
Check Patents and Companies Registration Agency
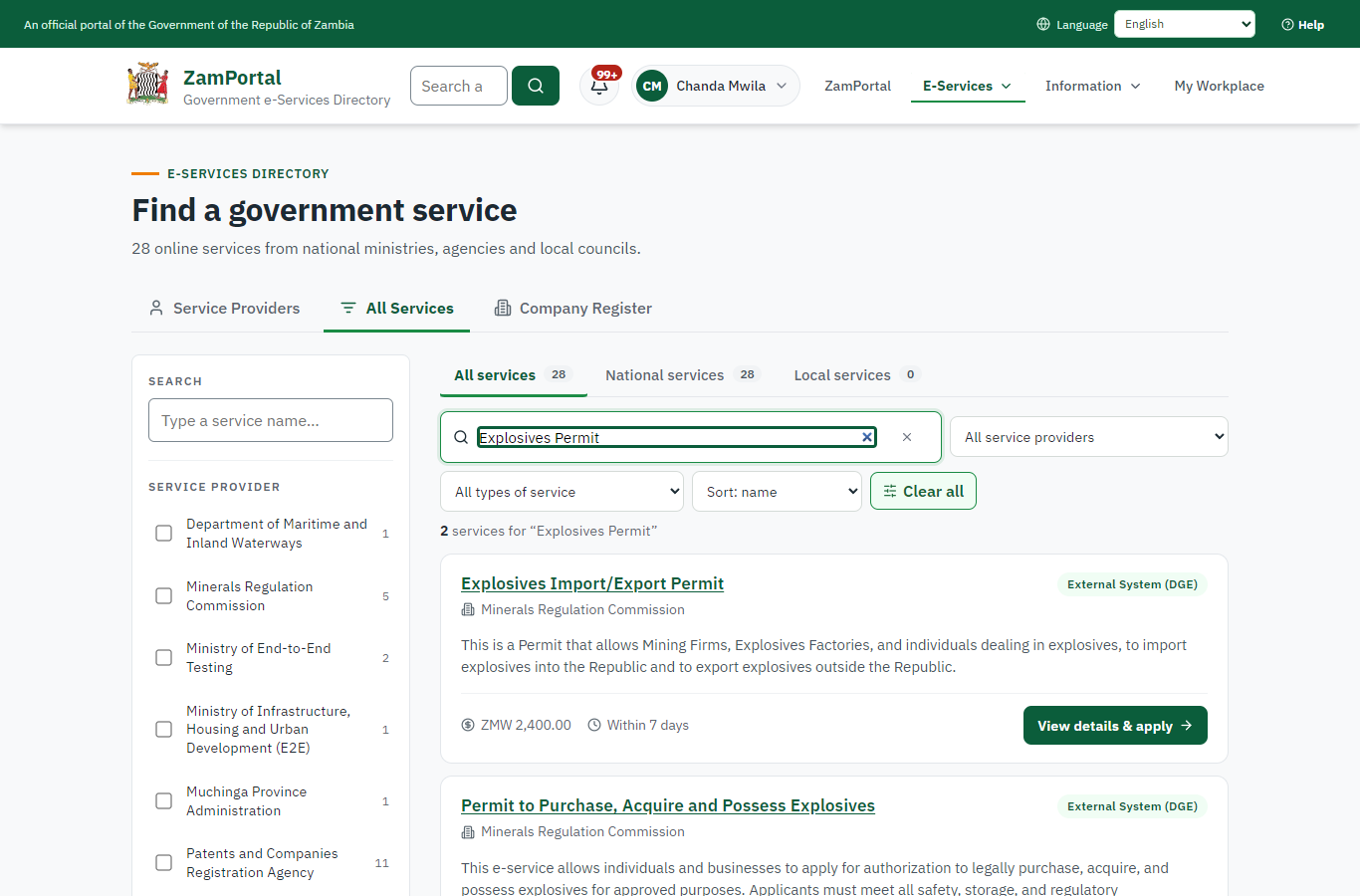pyautogui.click(x=164, y=863)
